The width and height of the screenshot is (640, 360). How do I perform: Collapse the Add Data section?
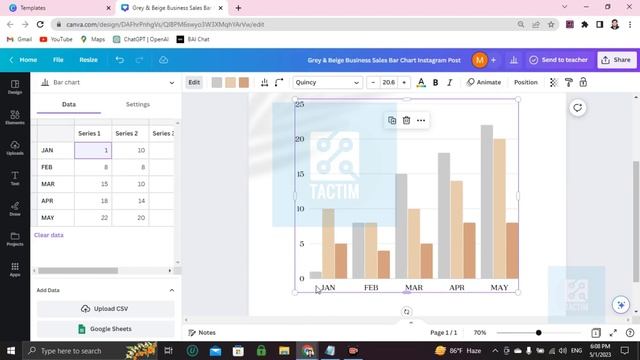coord(172,290)
